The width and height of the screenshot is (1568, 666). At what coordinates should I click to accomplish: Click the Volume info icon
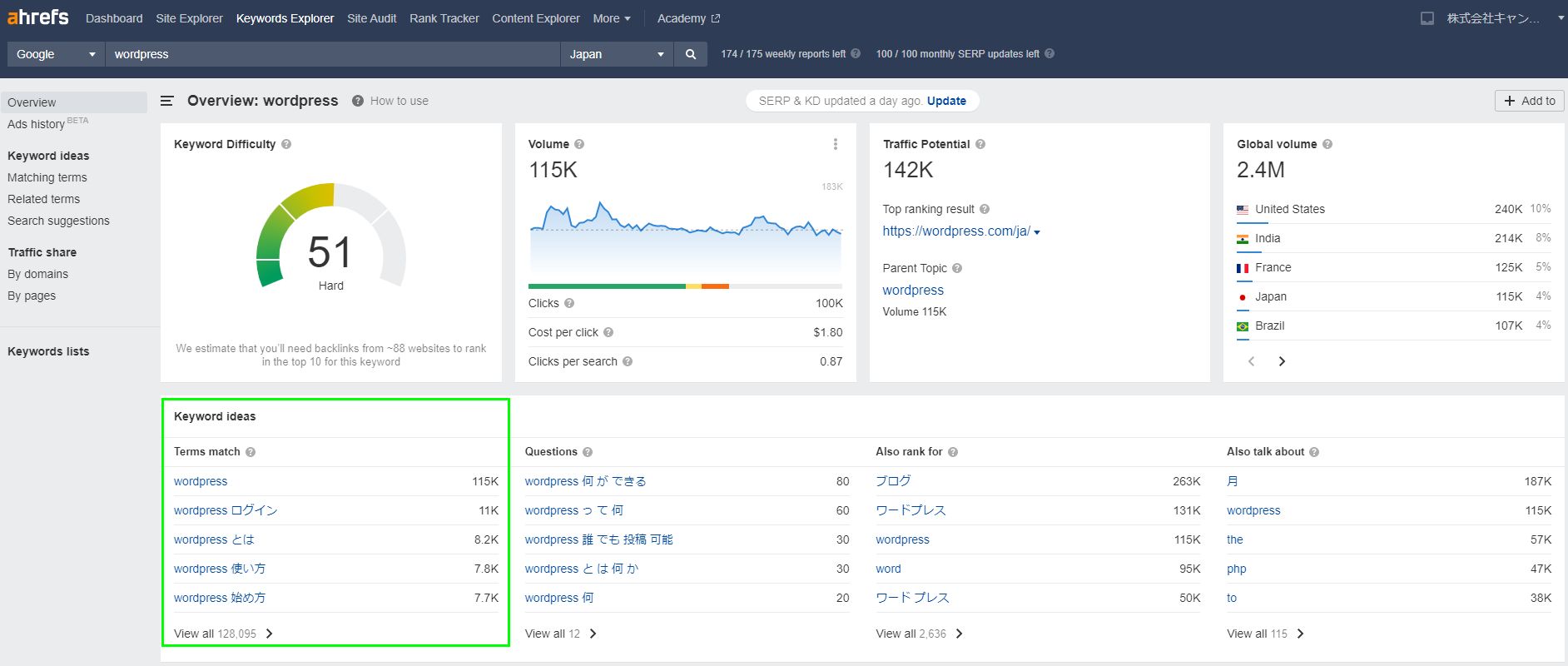[x=579, y=144]
